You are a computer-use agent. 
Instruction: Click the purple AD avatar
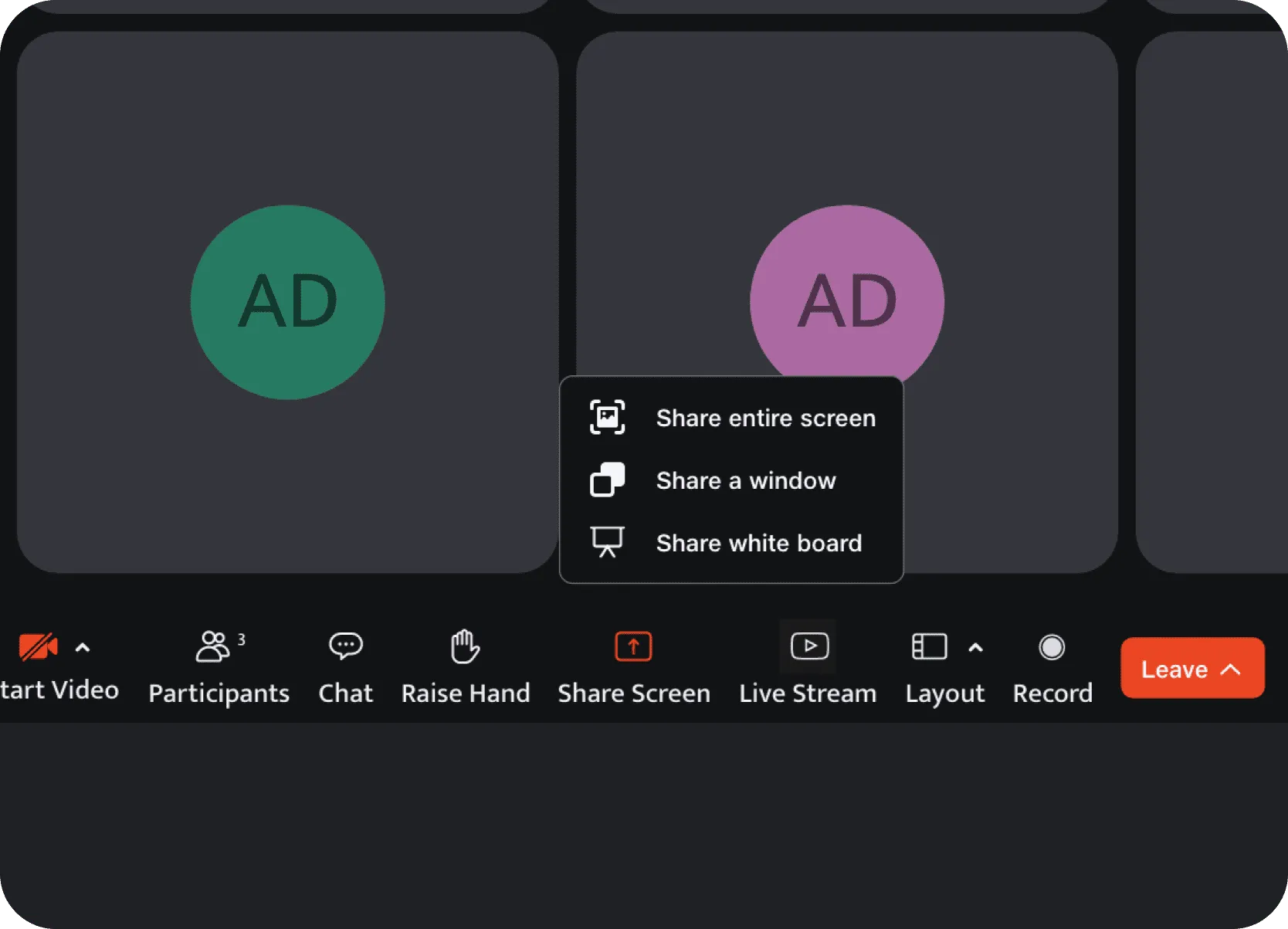[846, 293]
